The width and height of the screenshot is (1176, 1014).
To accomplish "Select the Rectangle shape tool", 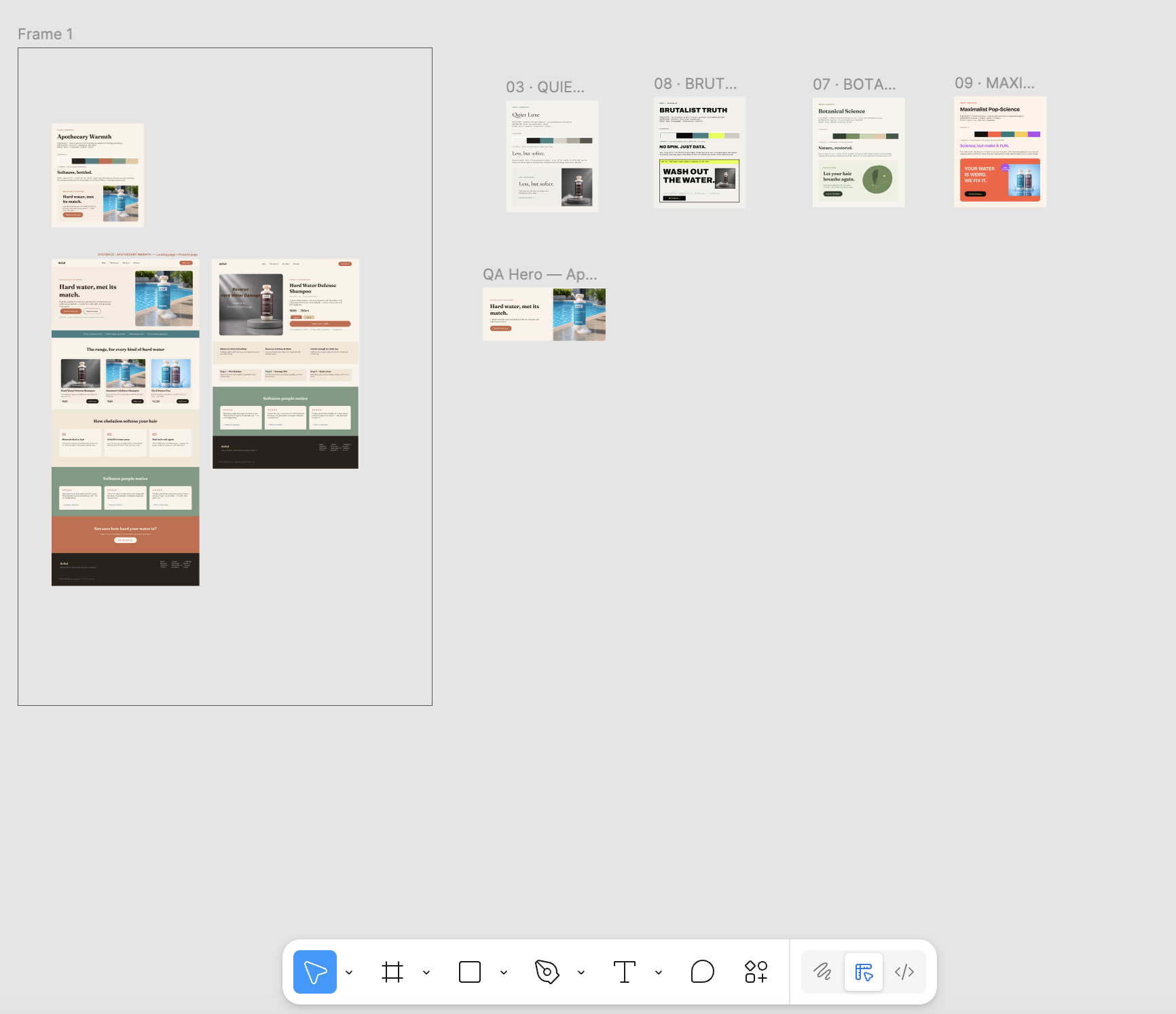I will pos(470,972).
